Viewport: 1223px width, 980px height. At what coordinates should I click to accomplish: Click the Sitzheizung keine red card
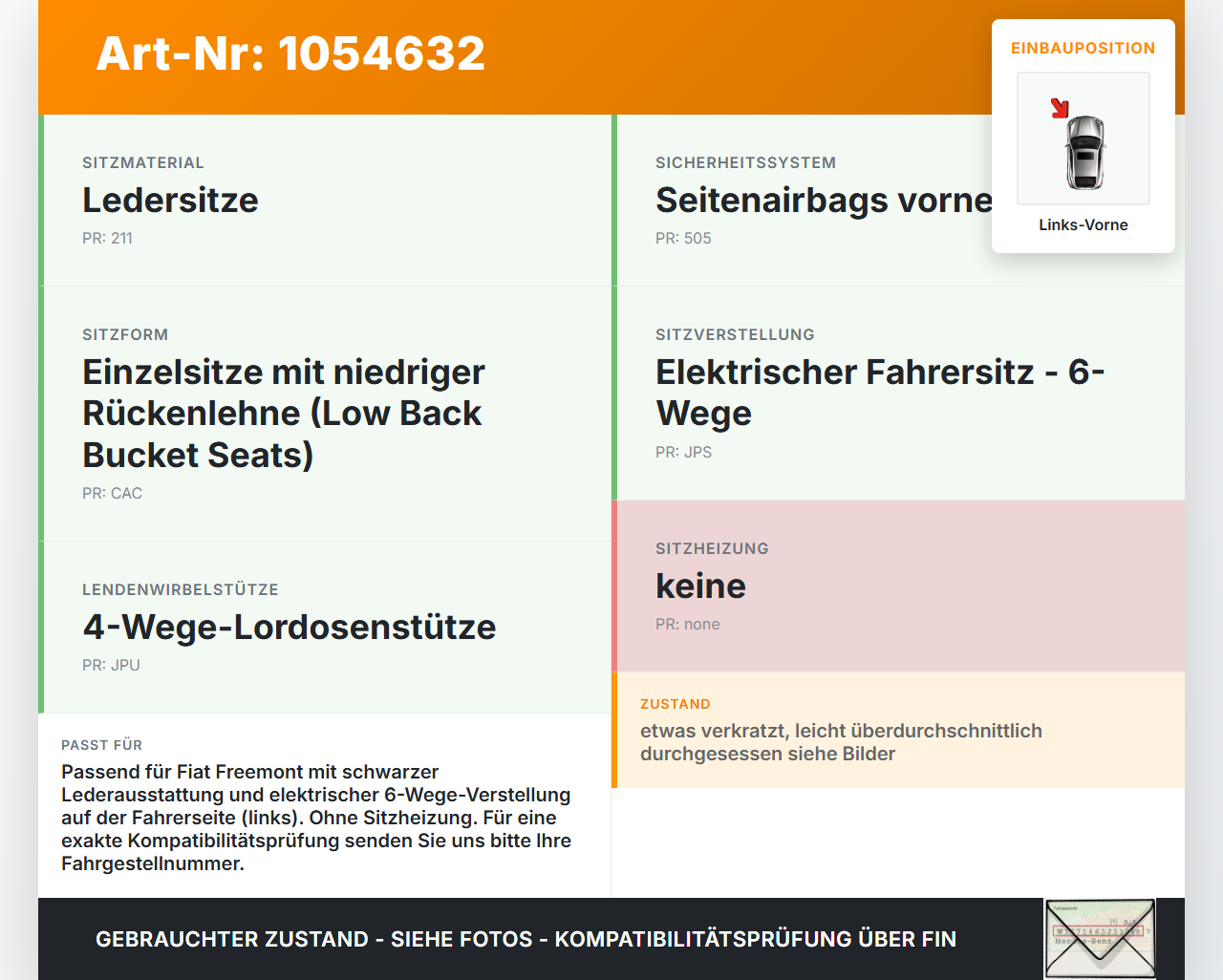tap(898, 586)
